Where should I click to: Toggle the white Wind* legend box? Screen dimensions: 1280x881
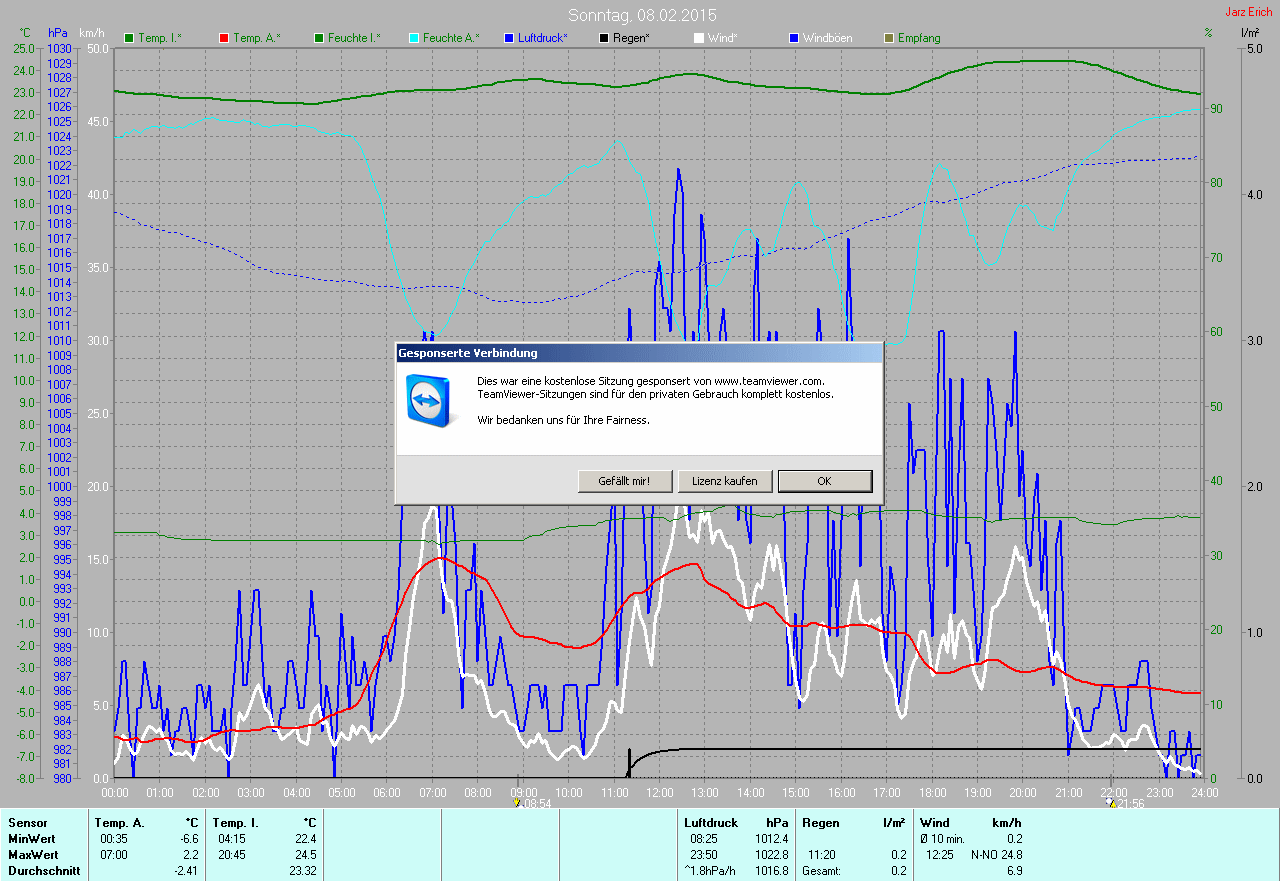(x=699, y=38)
